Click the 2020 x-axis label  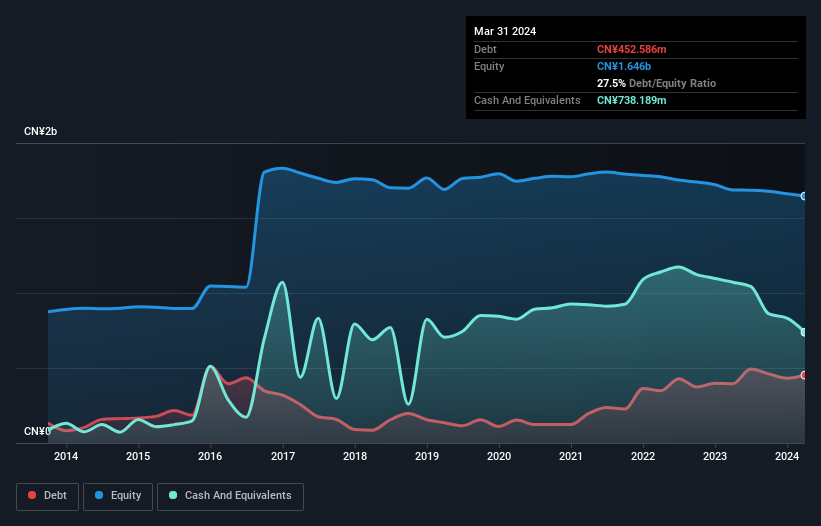[x=499, y=456]
